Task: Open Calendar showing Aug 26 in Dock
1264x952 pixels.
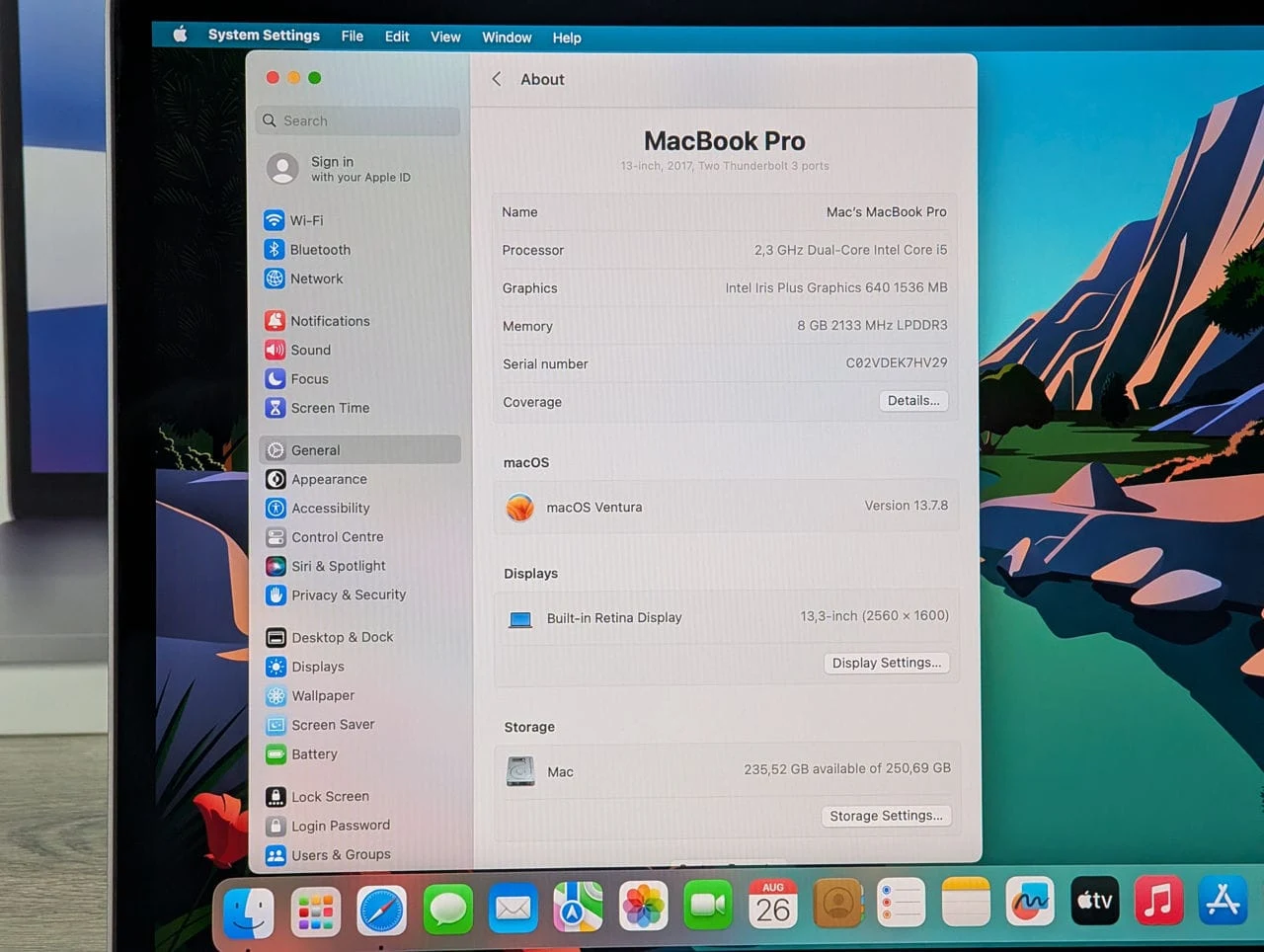Action: 773,904
